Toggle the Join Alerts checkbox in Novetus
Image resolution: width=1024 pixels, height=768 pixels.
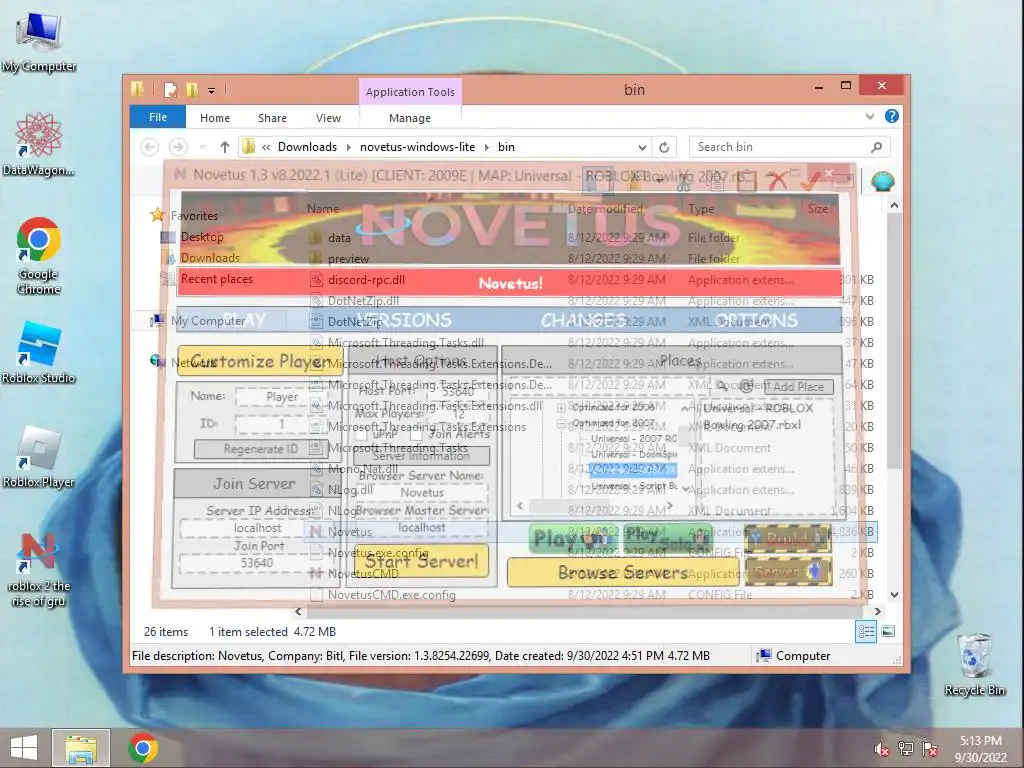click(x=416, y=434)
